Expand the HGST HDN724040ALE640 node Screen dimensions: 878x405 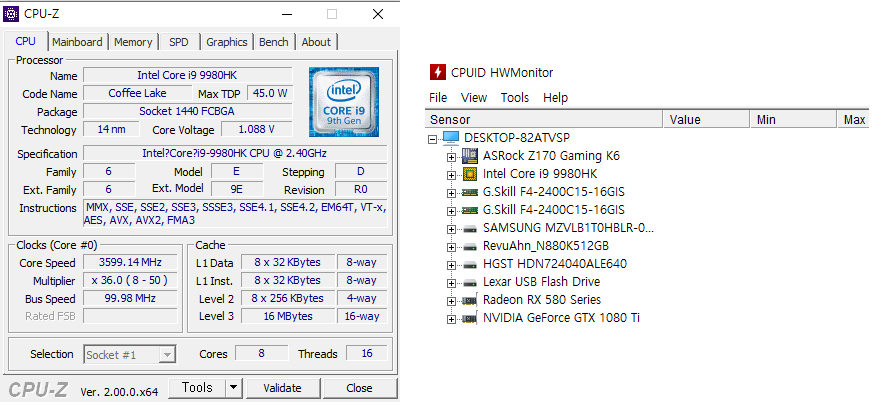pyautogui.click(x=451, y=265)
